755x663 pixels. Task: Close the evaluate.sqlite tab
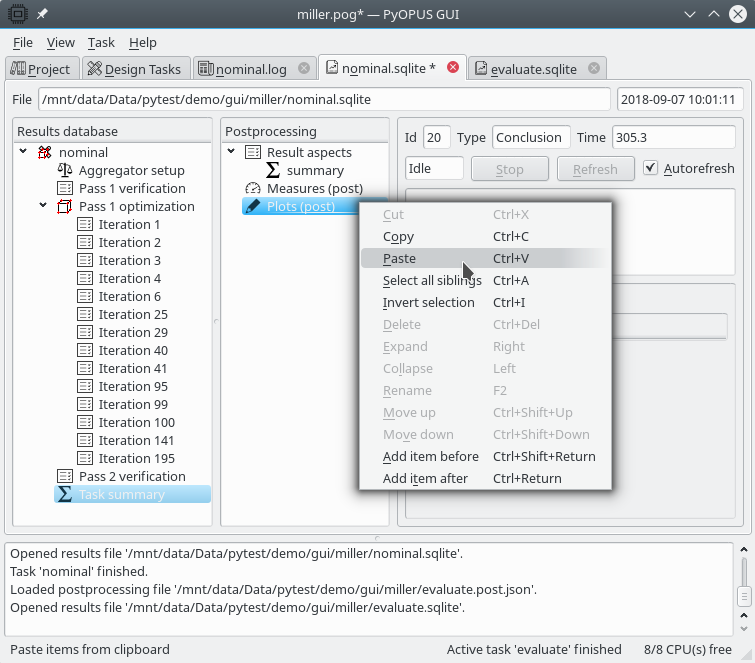594,68
